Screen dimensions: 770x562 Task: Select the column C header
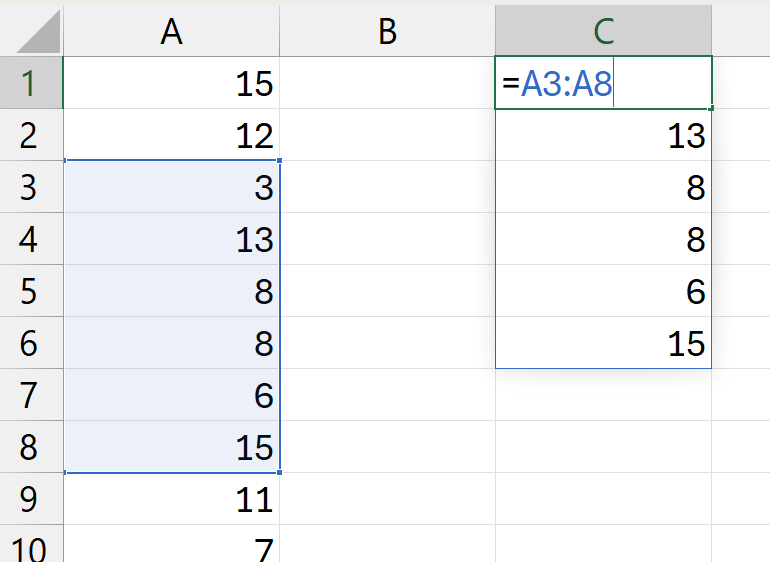tap(603, 31)
